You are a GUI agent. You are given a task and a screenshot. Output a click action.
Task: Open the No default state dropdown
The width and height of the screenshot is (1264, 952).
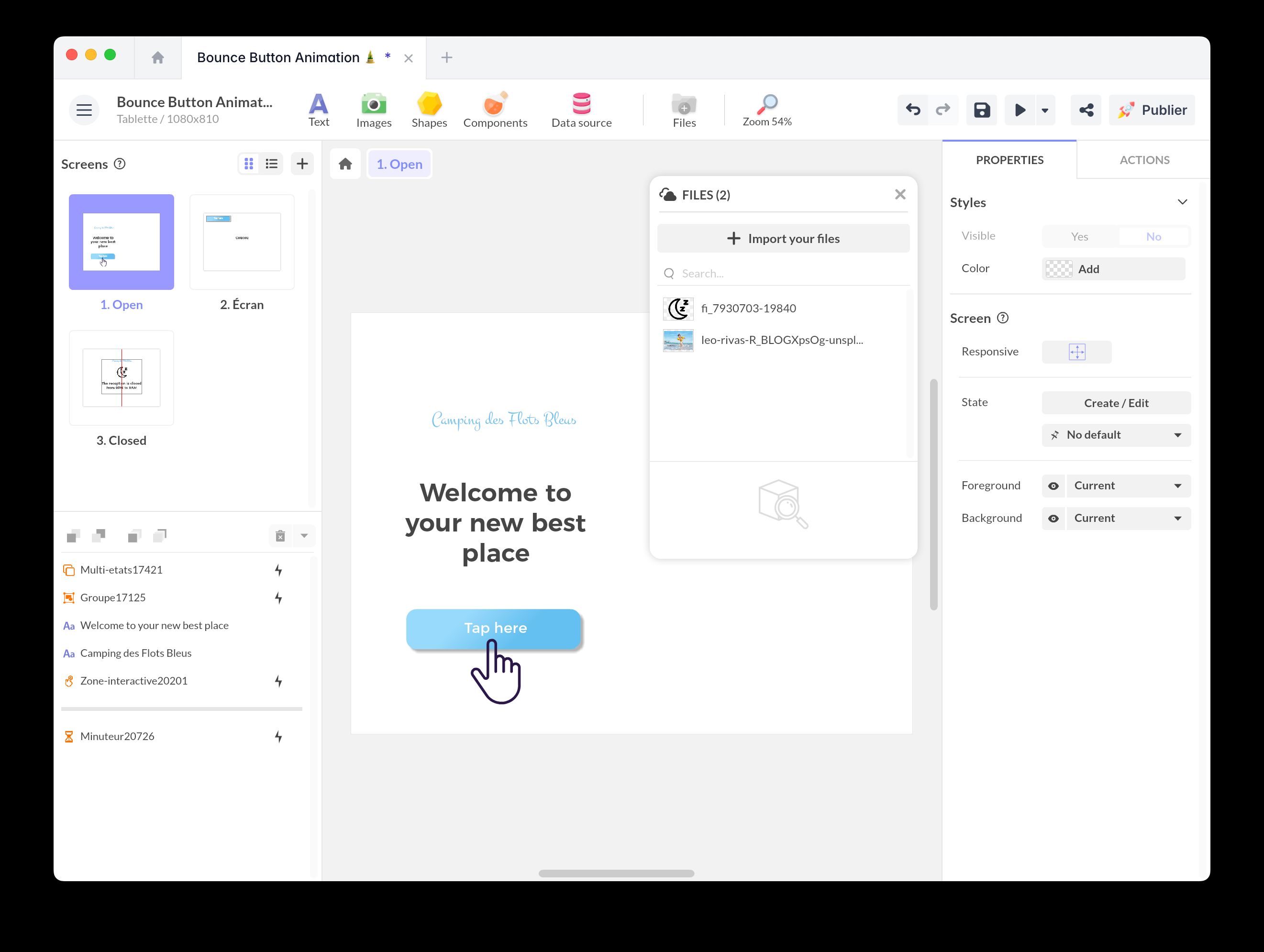coord(1115,435)
